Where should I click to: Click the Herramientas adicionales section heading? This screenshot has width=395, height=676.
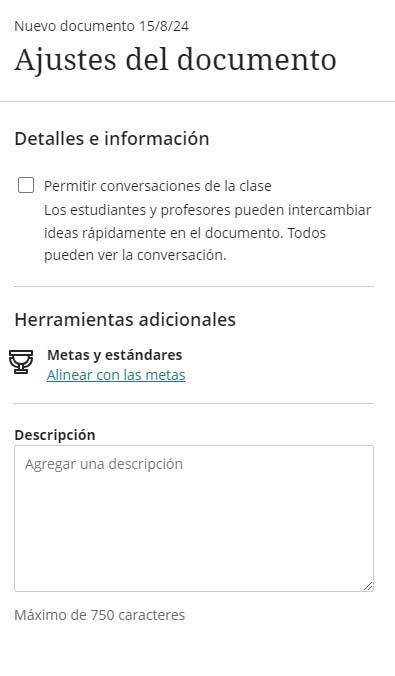125,319
